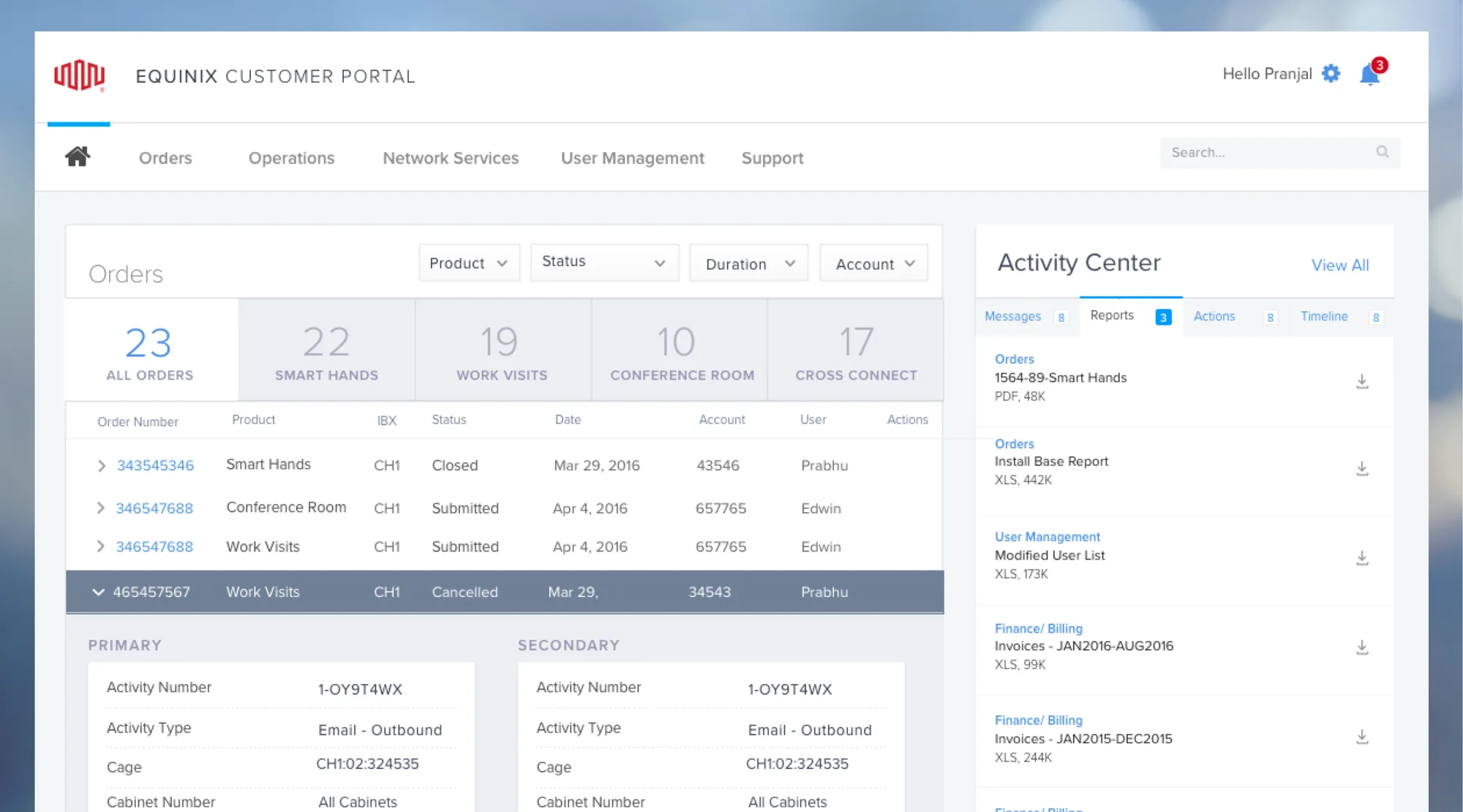Click the Orders link above Install Base Report

(x=1014, y=444)
